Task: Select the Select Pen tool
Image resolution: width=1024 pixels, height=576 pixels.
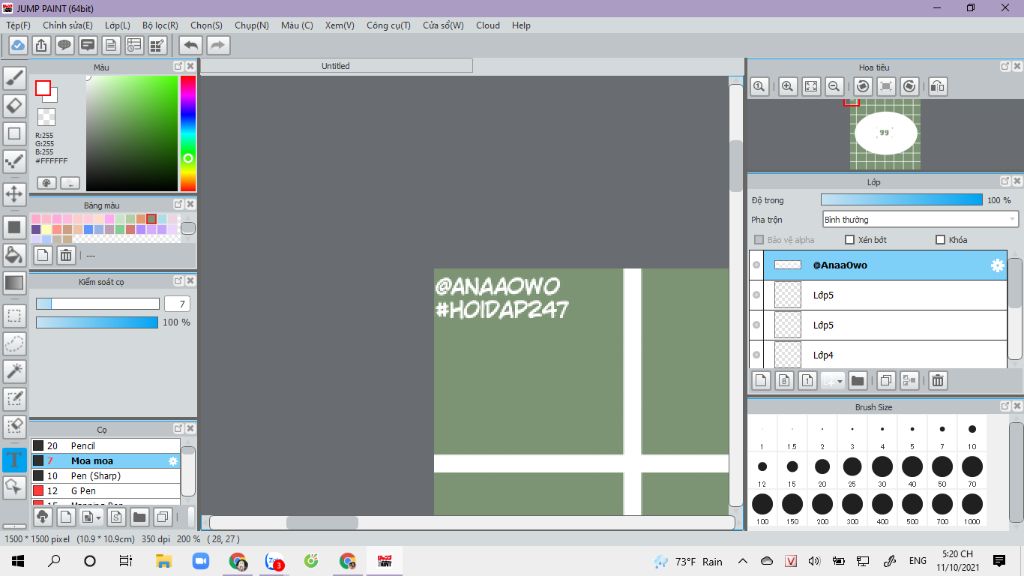Action: [14, 398]
